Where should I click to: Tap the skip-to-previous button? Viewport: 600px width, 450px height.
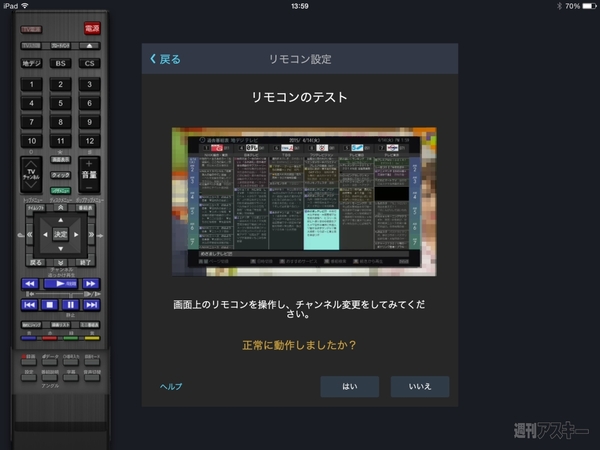(x=29, y=305)
